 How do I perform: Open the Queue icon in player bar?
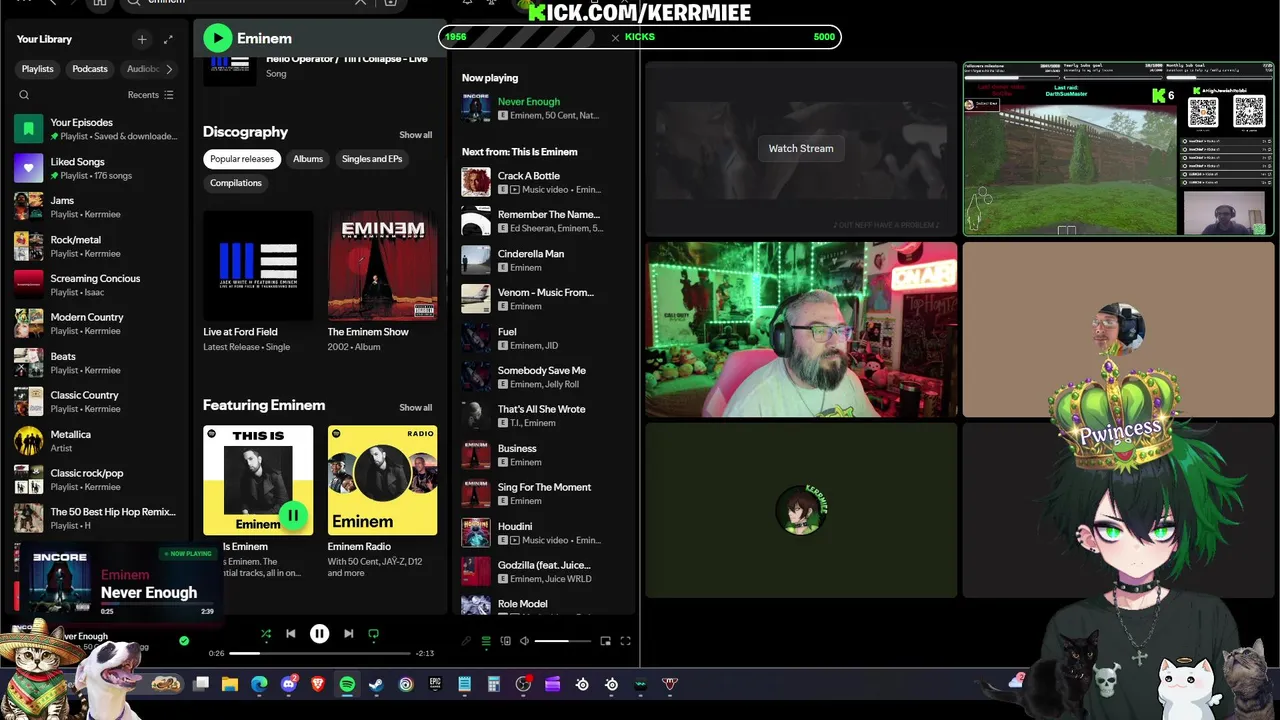(486, 641)
